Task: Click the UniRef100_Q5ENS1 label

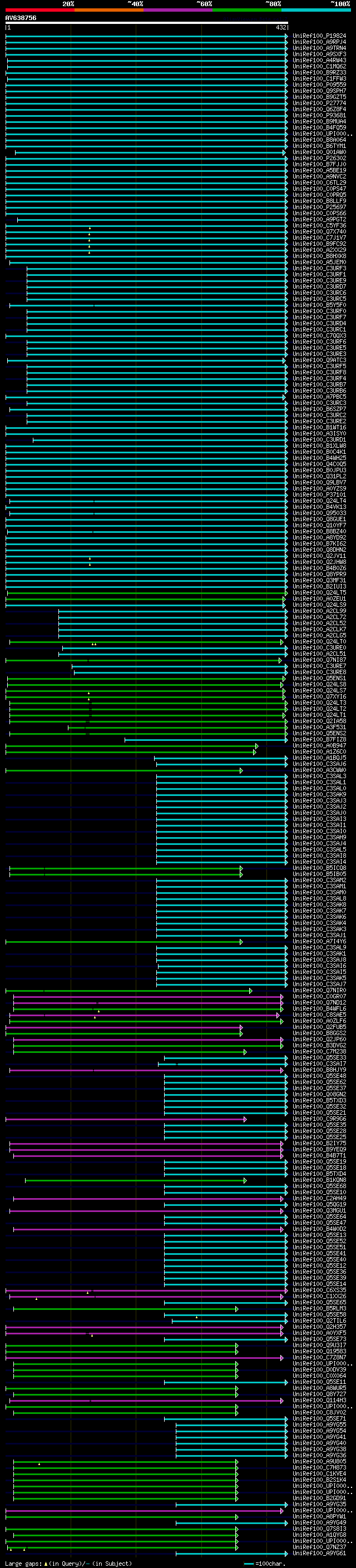Action: [x=319, y=678]
